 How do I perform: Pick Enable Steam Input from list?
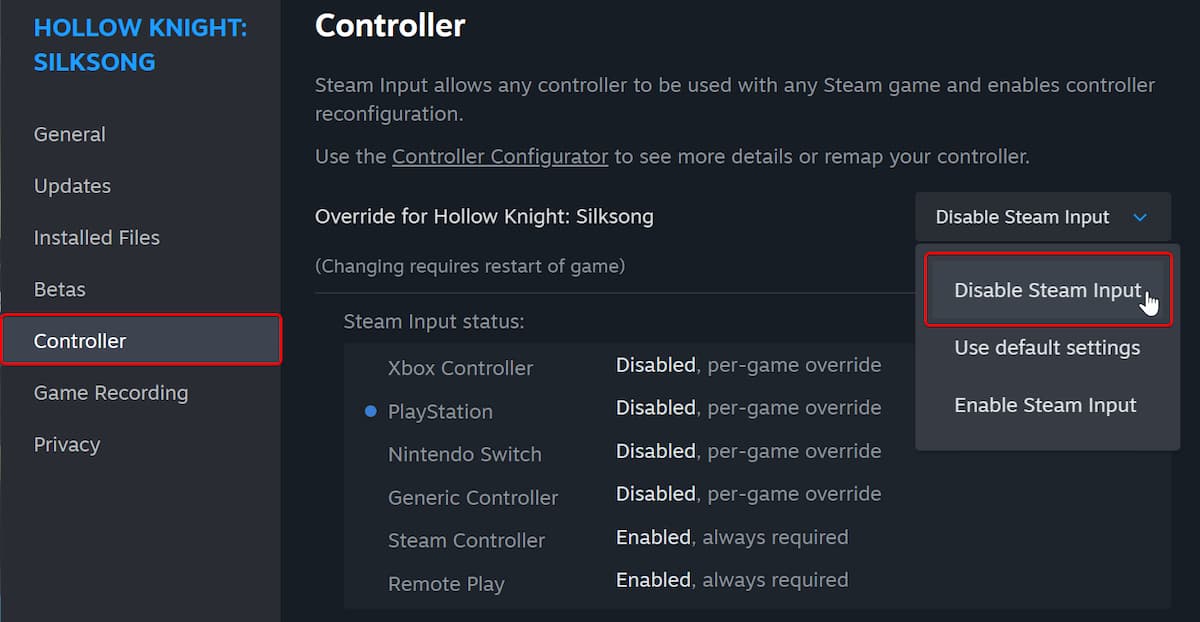[x=1045, y=405]
